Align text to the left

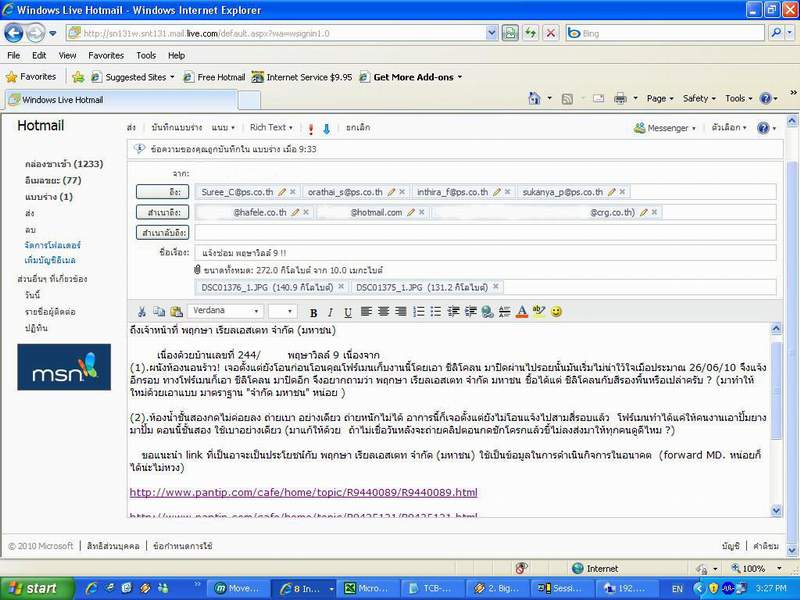[x=366, y=312]
